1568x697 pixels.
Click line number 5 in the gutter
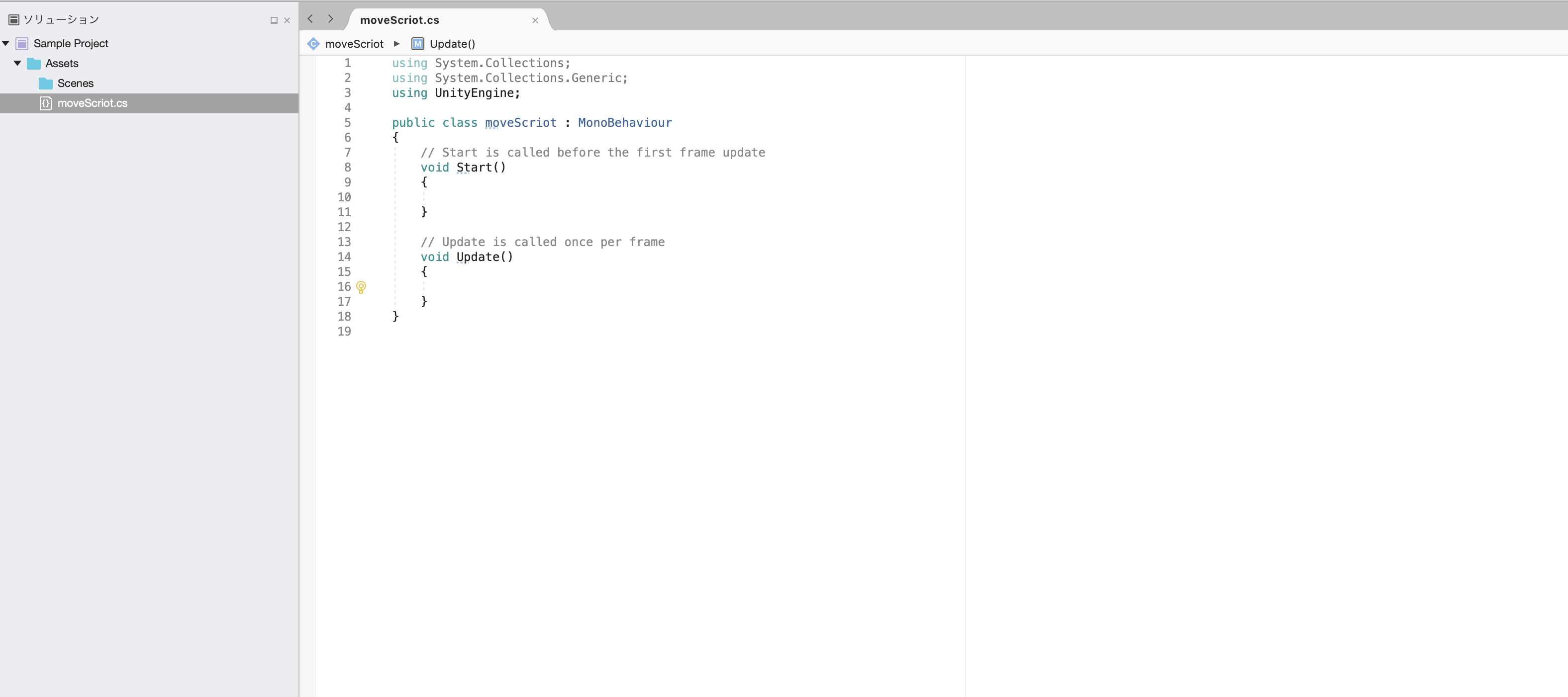tap(348, 123)
